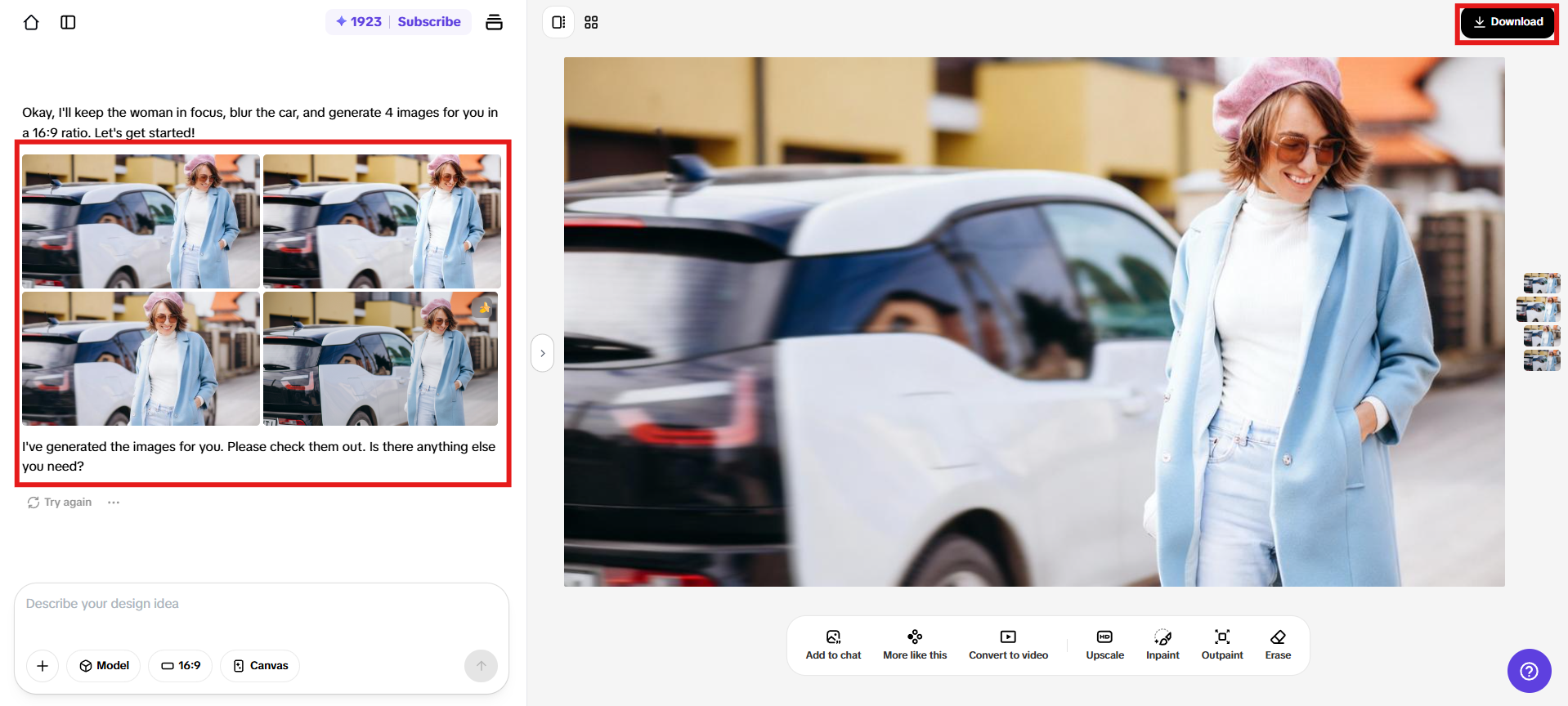Click the text 'Okay, I'll keep the woman in focus'
Image resolution: width=1568 pixels, height=706 pixels.
click(123, 113)
